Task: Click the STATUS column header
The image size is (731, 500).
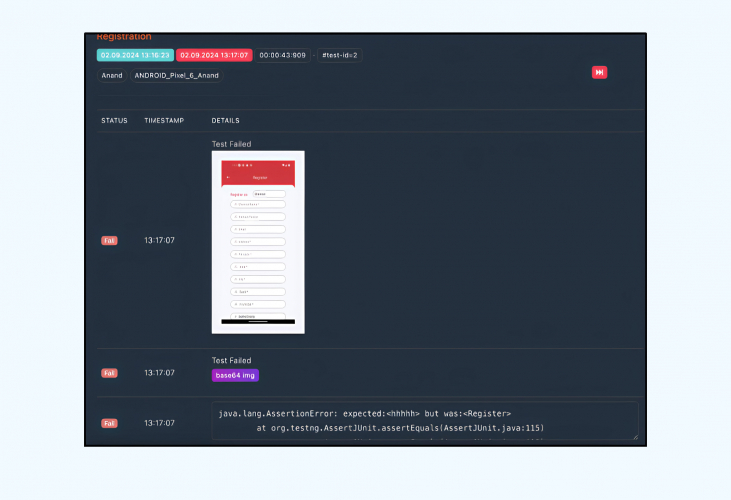Action: tap(114, 121)
